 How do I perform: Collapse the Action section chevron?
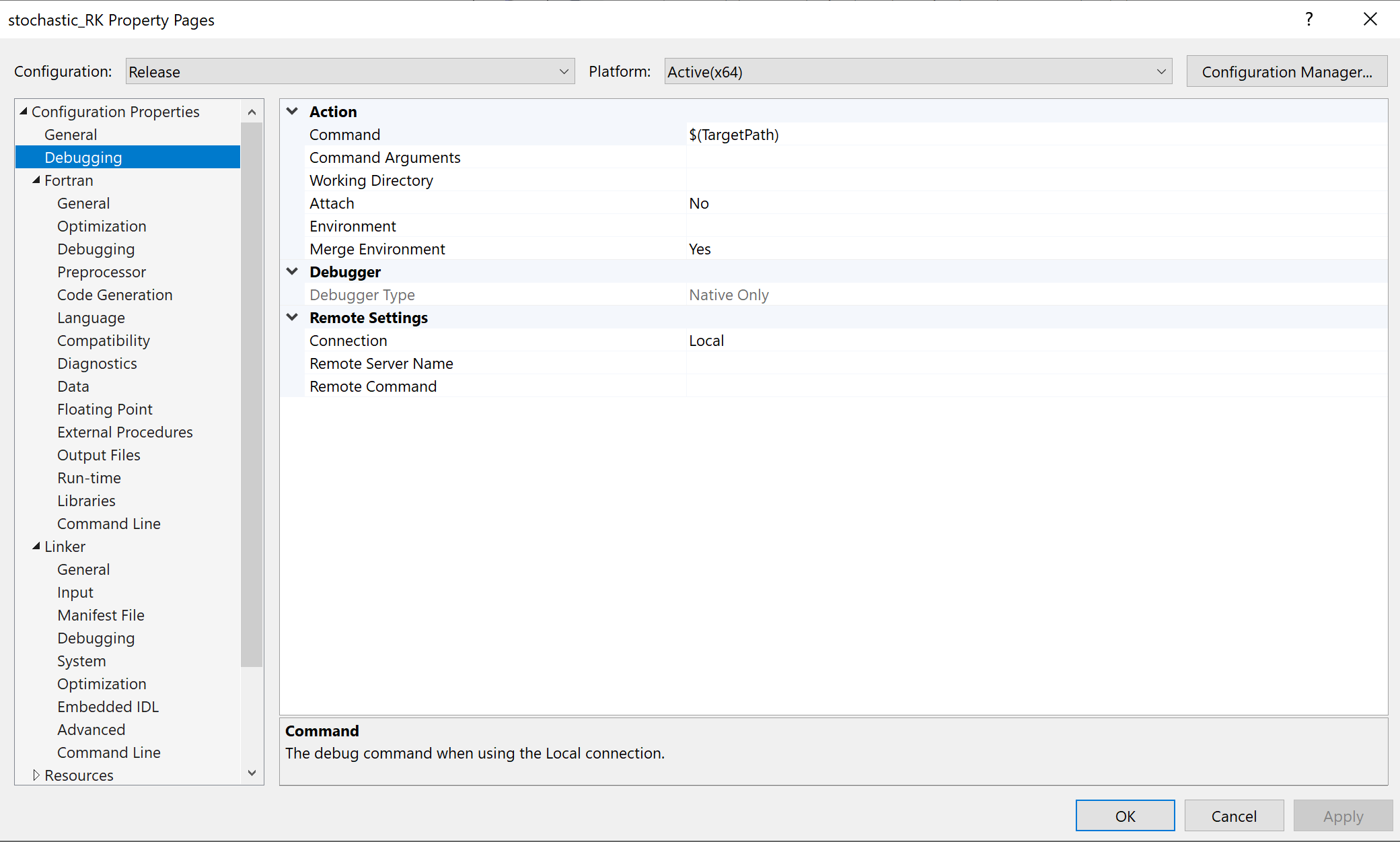292,110
